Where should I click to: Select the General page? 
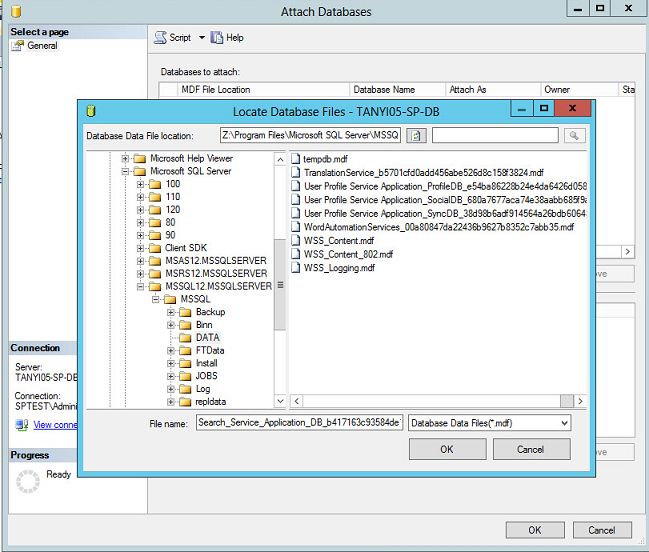pyautogui.click(x=42, y=46)
